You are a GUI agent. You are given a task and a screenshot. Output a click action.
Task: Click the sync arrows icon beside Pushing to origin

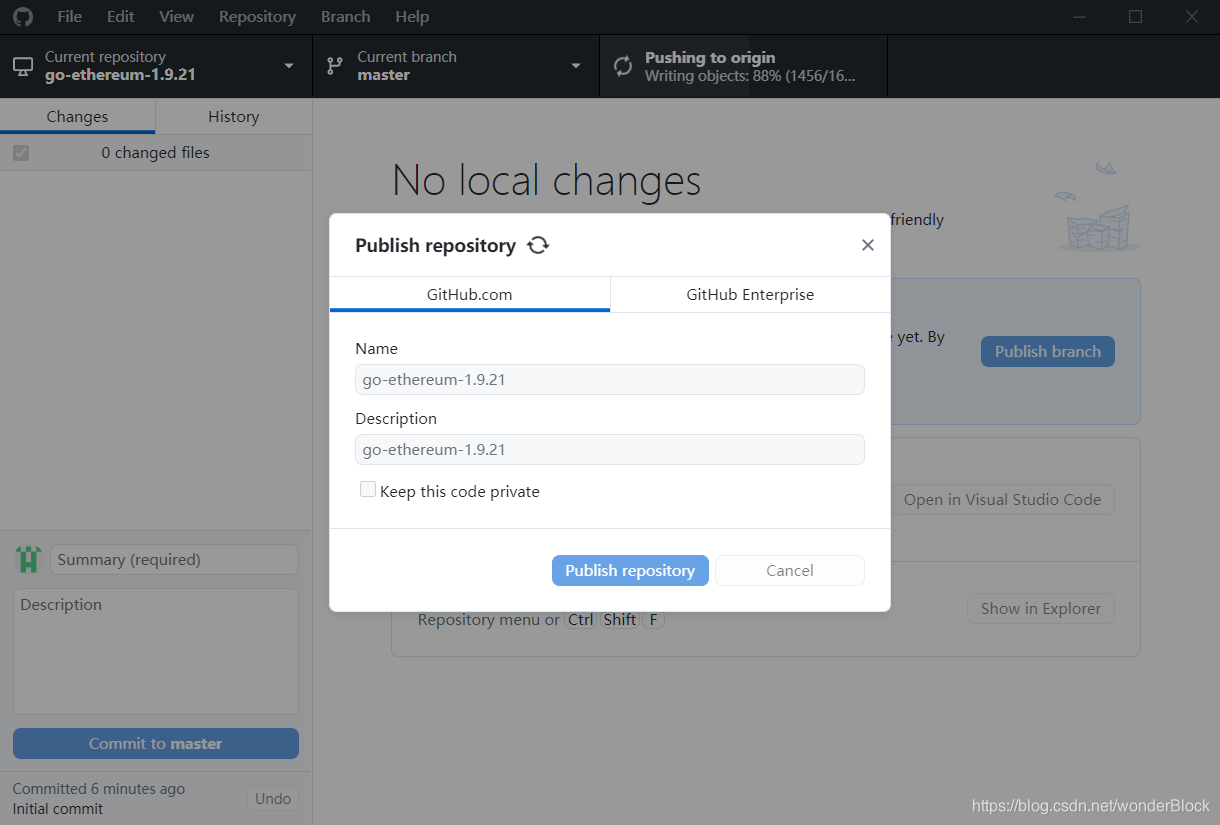coord(623,66)
